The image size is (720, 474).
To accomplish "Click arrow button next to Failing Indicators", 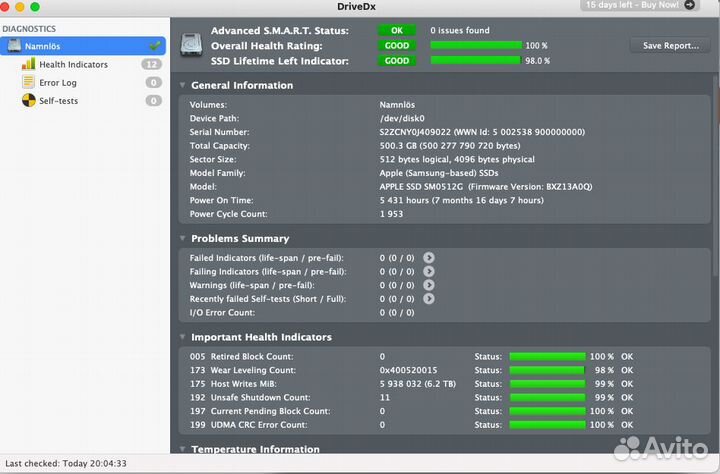I will click(428, 271).
